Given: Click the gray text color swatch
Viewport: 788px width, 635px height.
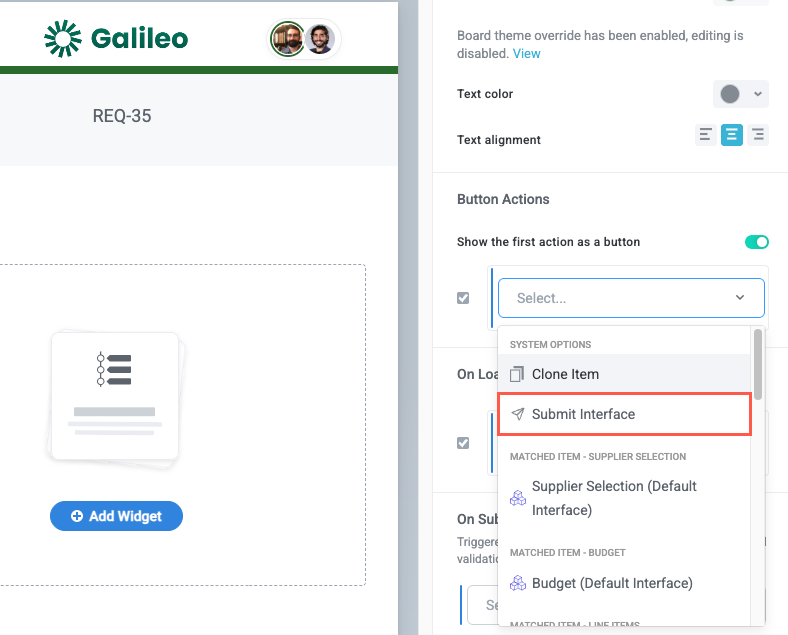Looking at the screenshot, I should click(x=730, y=94).
